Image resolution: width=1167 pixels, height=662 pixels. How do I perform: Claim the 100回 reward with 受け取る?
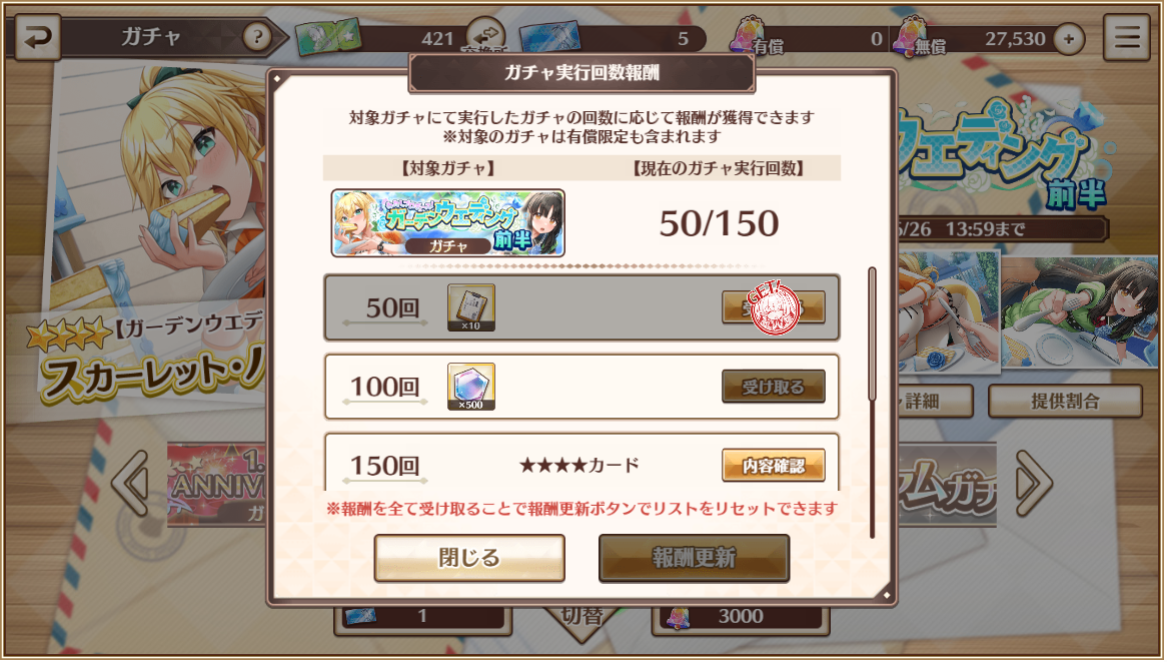[773, 386]
